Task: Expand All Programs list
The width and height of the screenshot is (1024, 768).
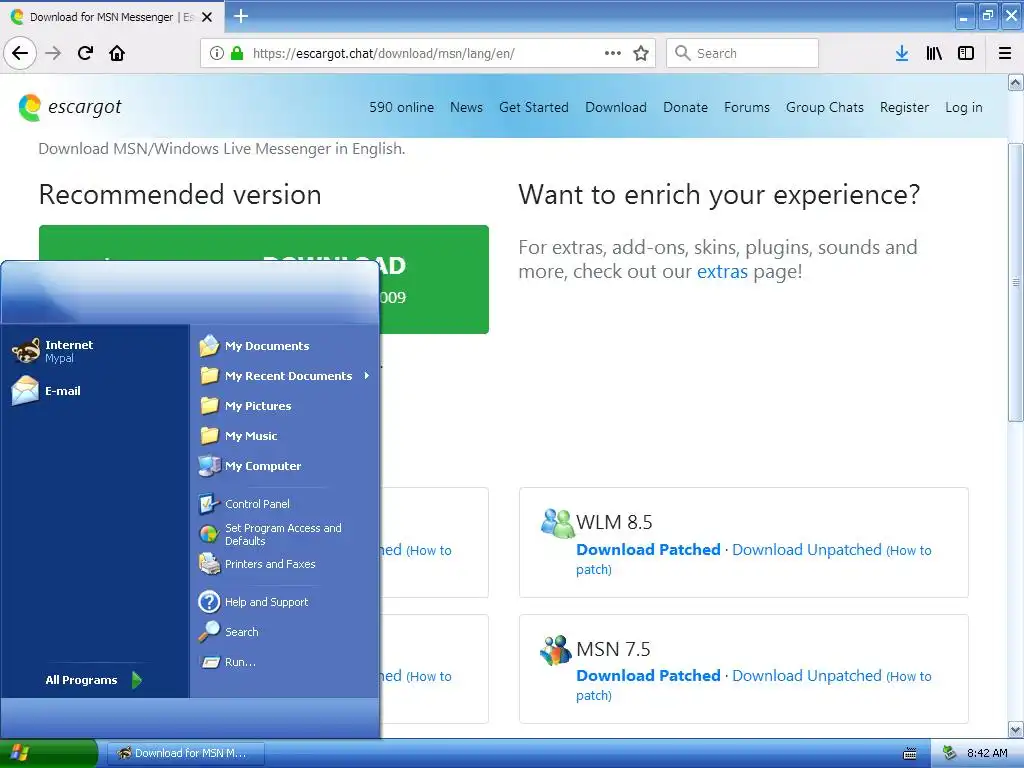Action: [93, 680]
